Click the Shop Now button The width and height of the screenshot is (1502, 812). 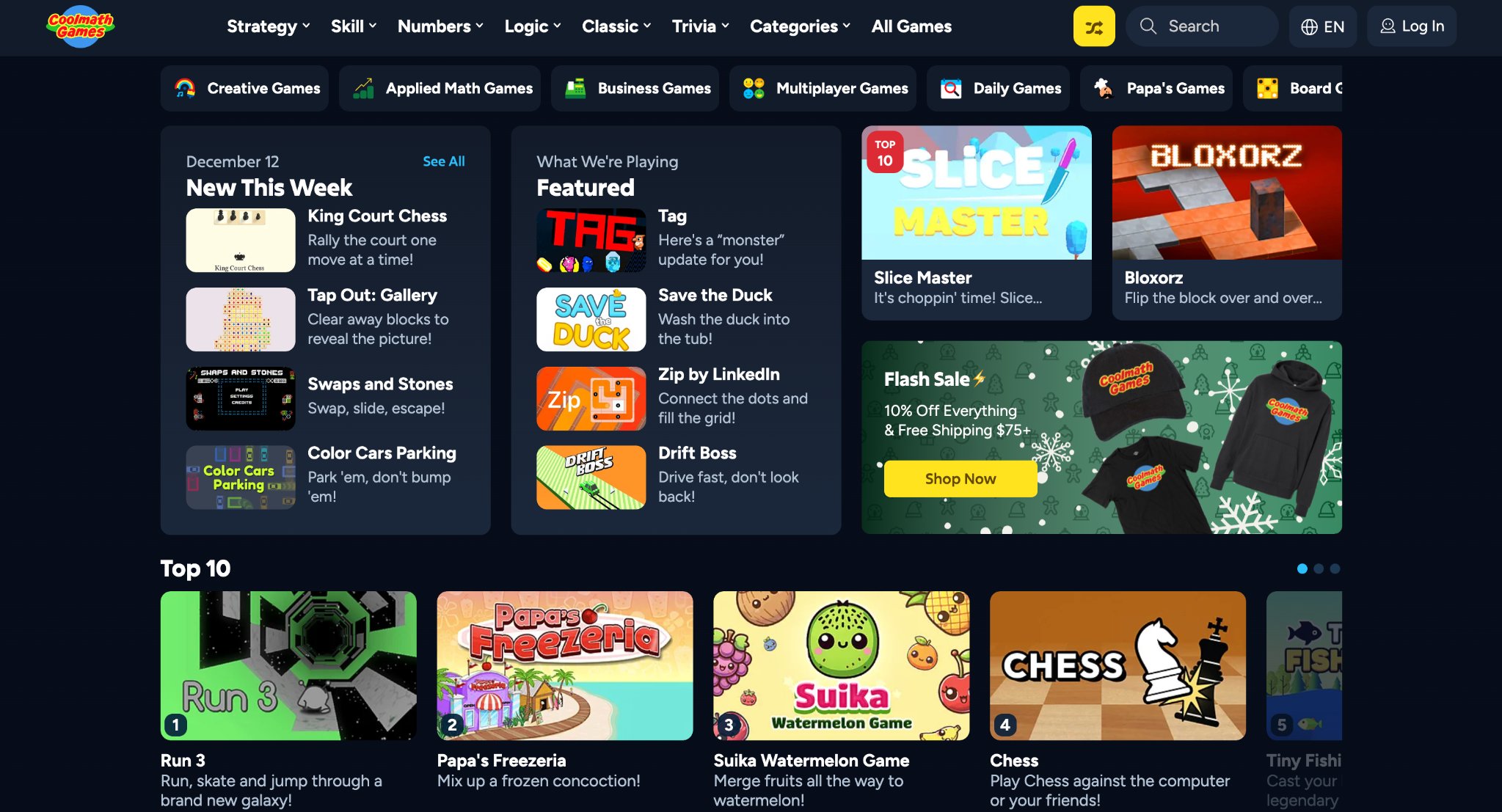[x=960, y=479]
